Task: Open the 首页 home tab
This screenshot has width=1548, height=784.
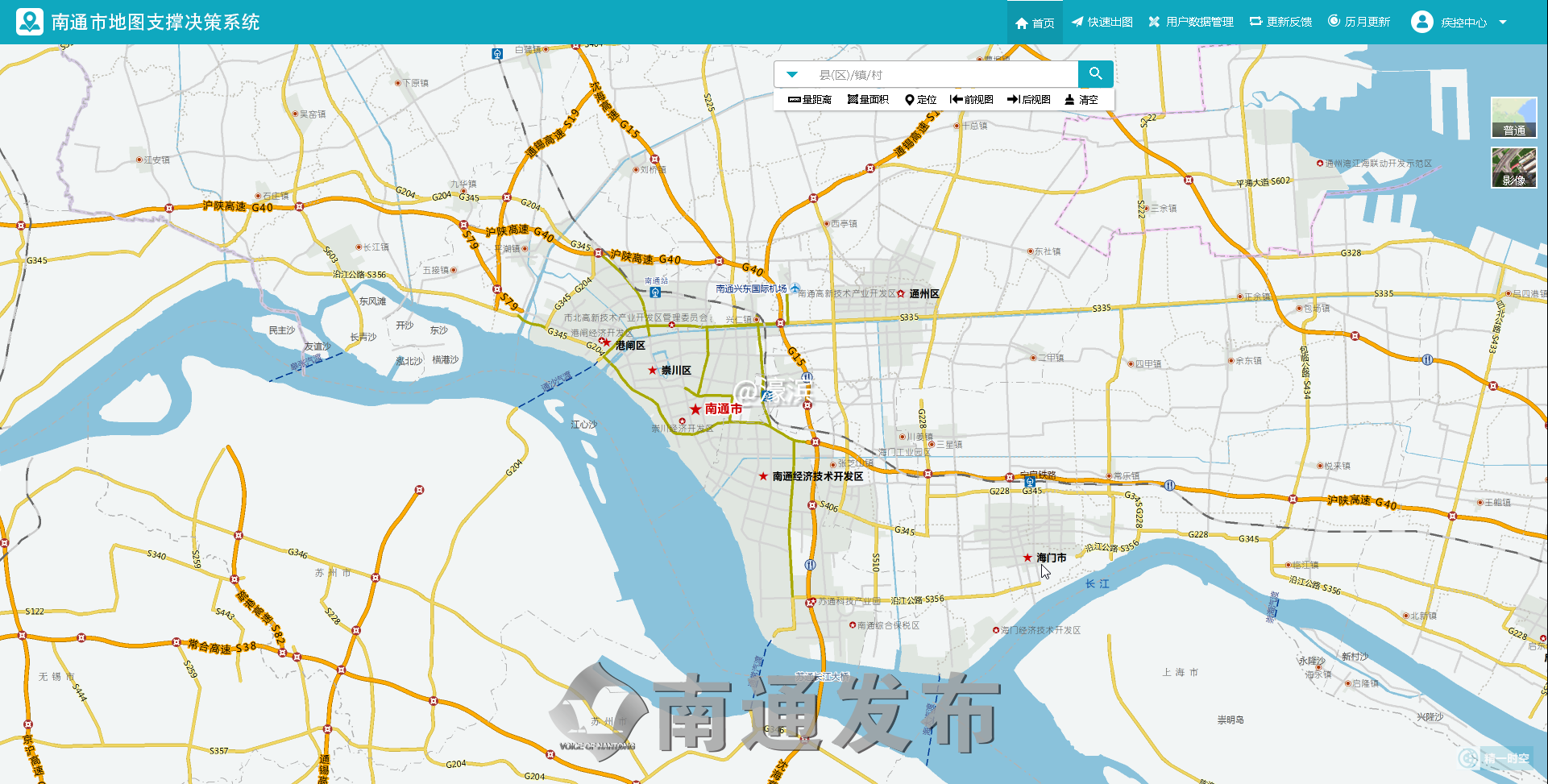Action: tap(1035, 23)
